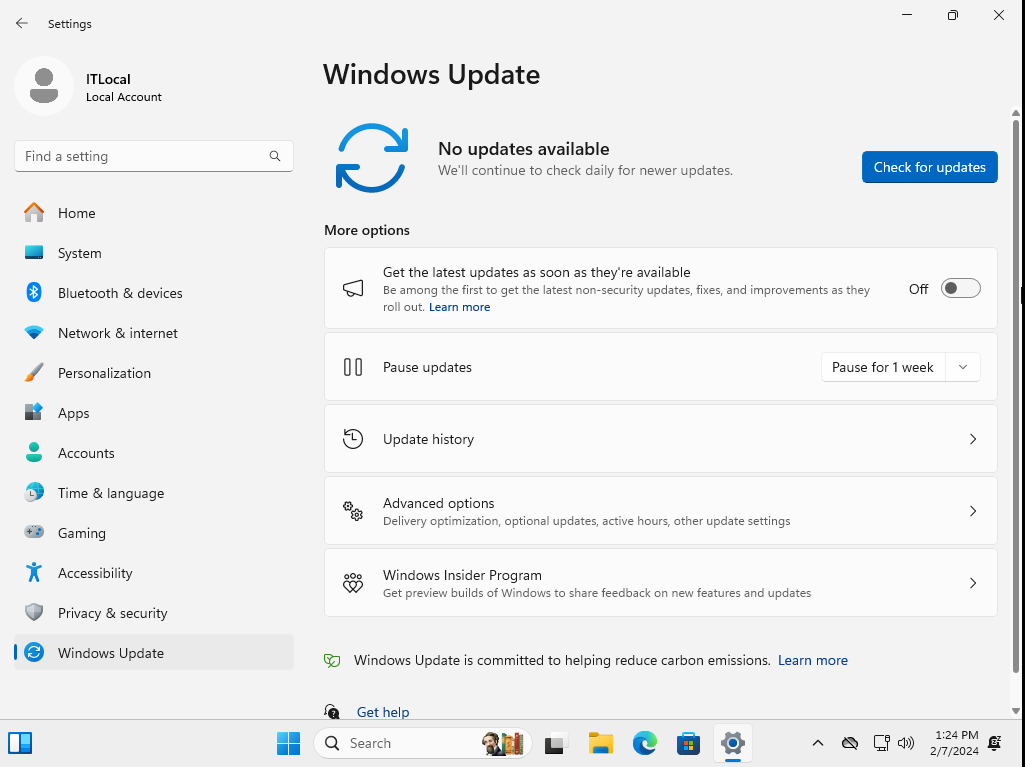This screenshot has height=767, width=1025.
Task: Click the back arrow next to Settings
Action: tap(22, 24)
